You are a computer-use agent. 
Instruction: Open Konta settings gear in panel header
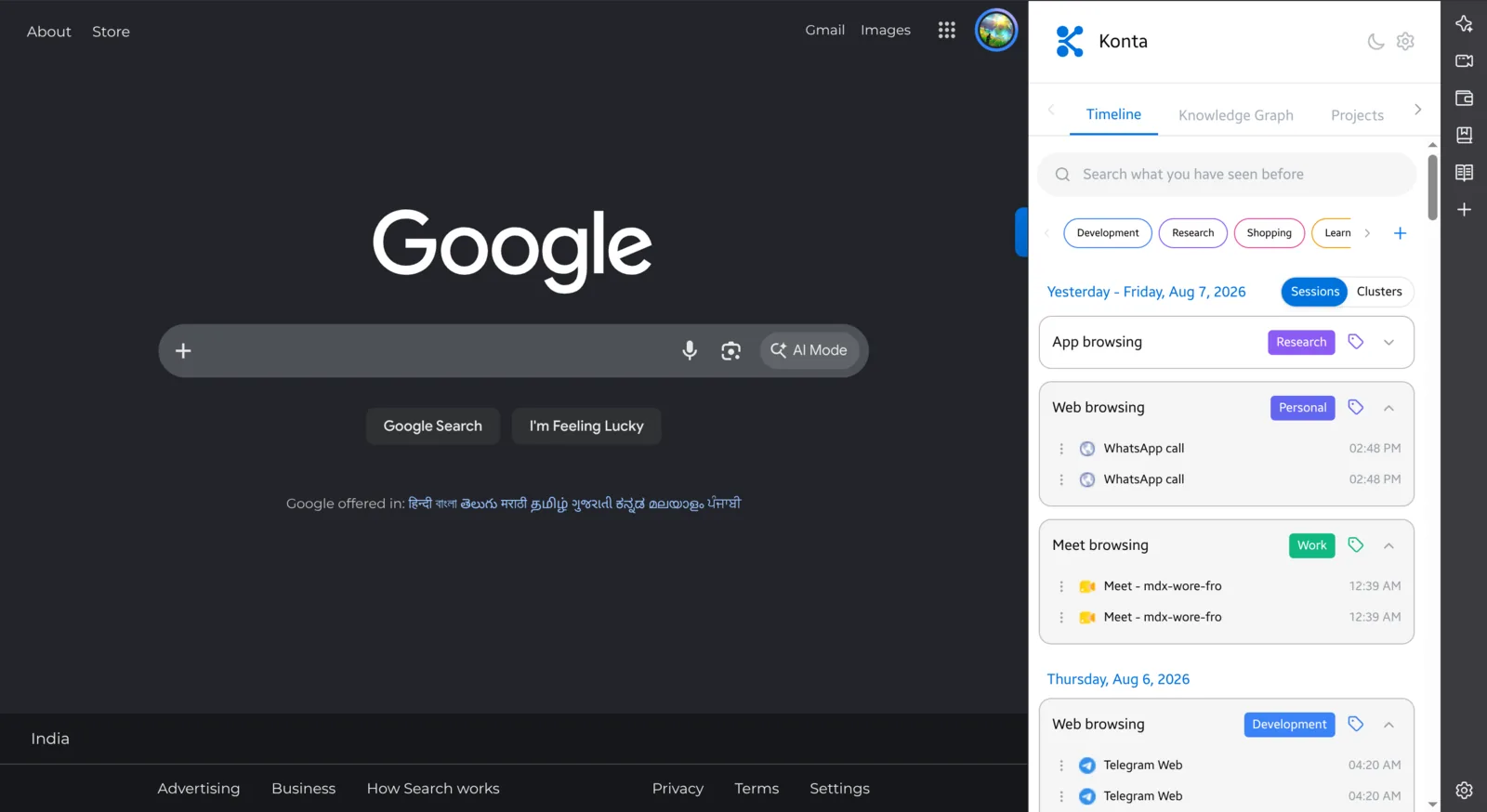tap(1405, 41)
